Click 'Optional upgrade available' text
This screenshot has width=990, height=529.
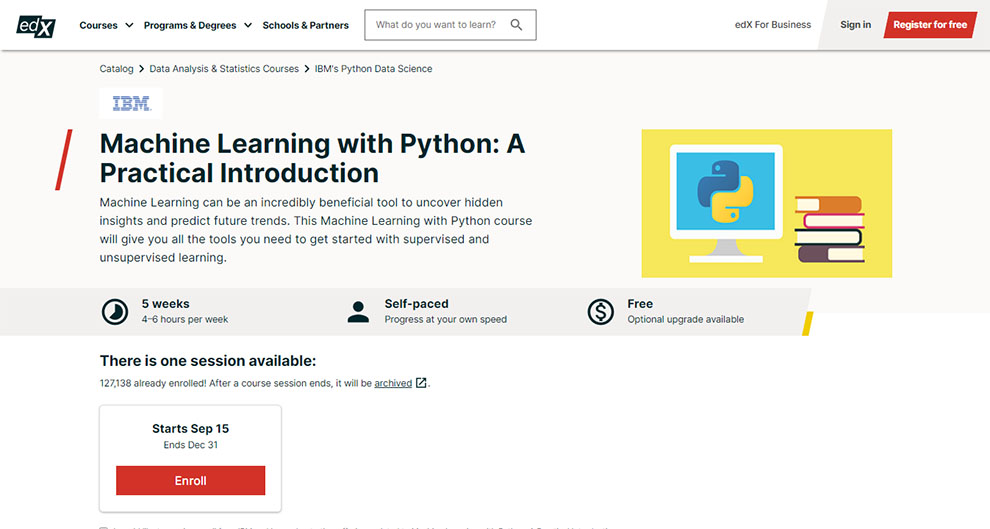[686, 319]
